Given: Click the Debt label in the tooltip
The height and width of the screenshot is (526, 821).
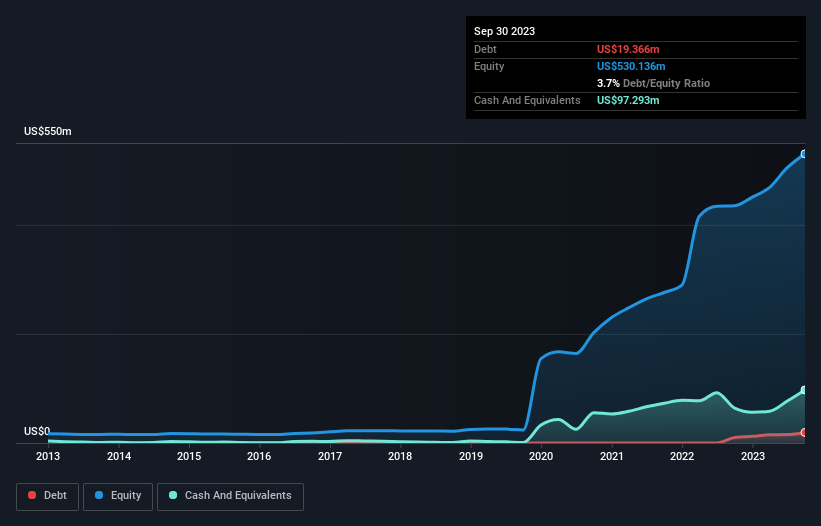Looking at the screenshot, I should [x=485, y=49].
